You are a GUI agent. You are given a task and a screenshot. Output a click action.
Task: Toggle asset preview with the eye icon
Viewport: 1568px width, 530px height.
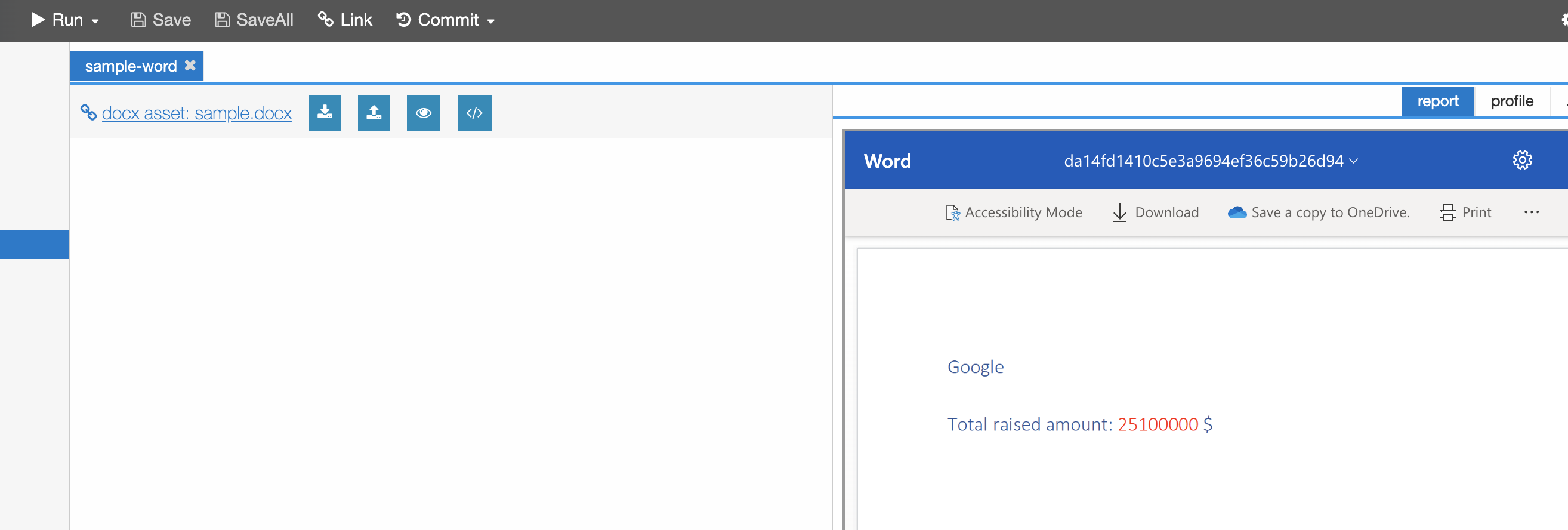tap(423, 113)
